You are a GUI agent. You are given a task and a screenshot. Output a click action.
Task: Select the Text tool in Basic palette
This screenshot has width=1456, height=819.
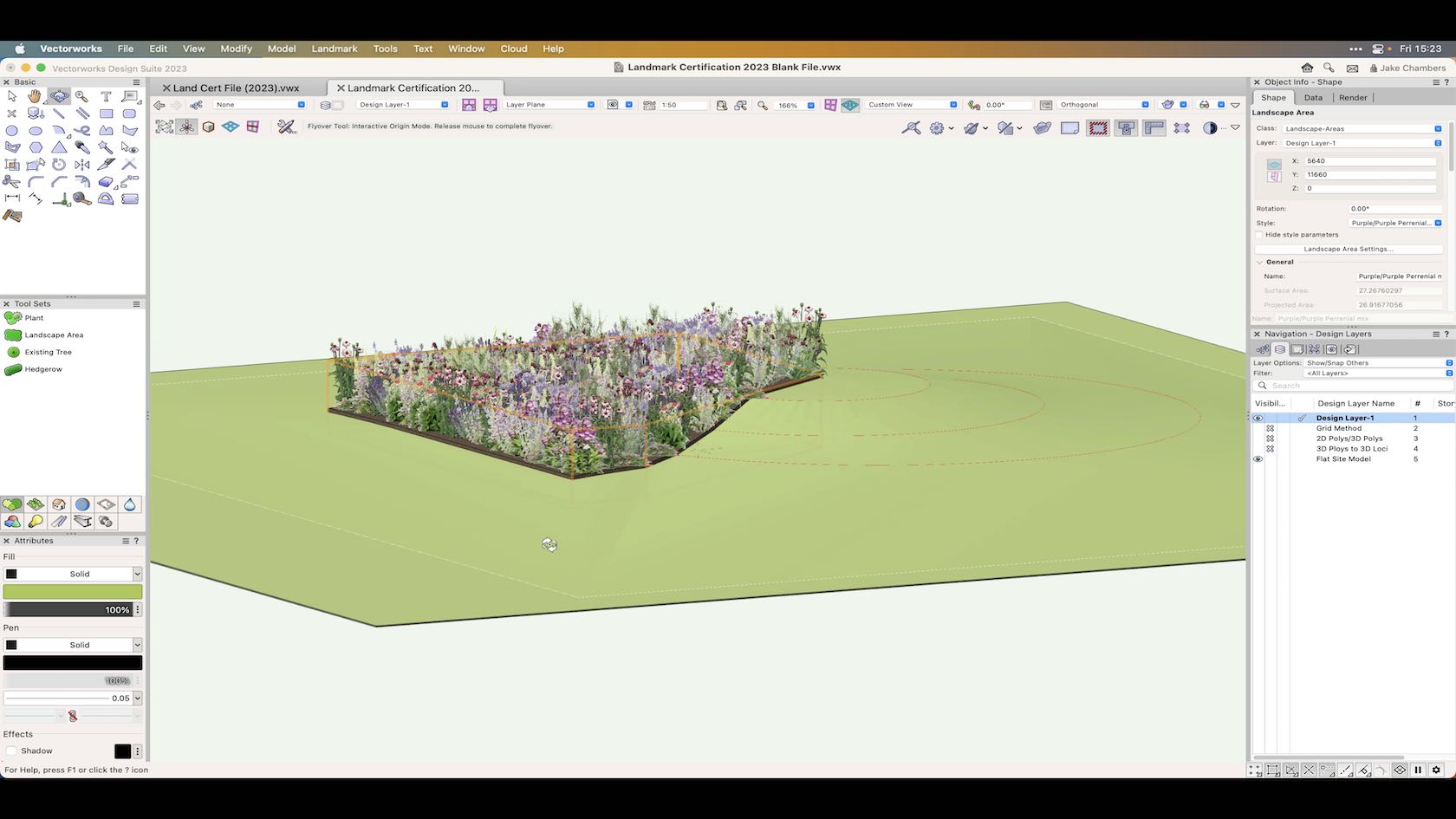107,96
